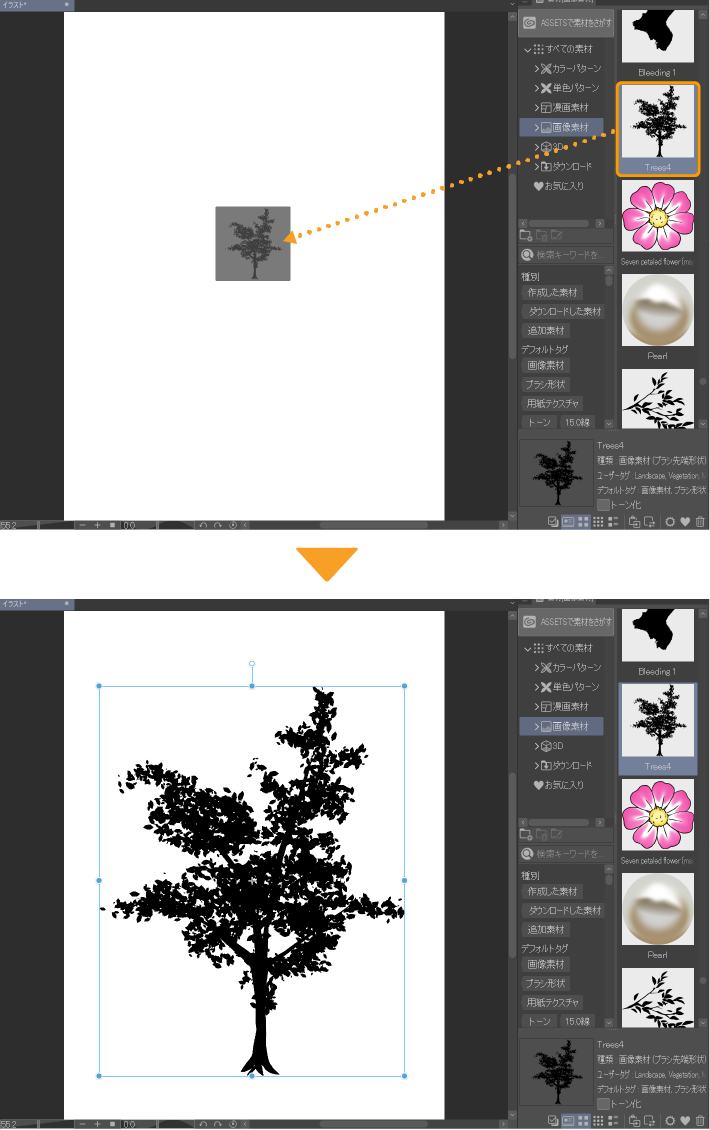Toggle the large thumbnail view in the lower screenshot
The height and width of the screenshot is (1130, 710).
pos(583,1121)
